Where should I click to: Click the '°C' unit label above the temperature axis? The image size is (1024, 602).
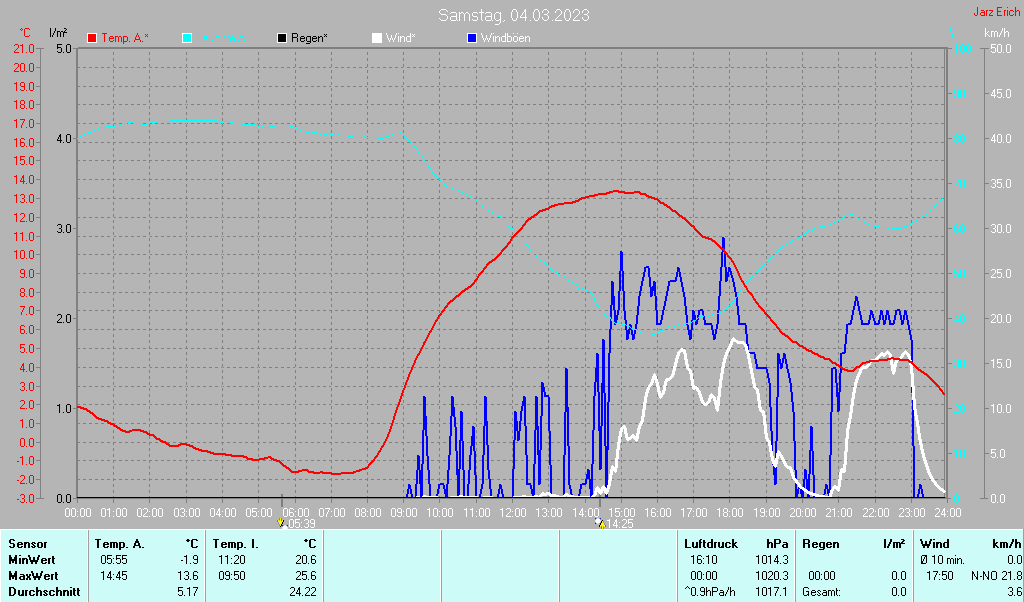click(x=25, y=33)
